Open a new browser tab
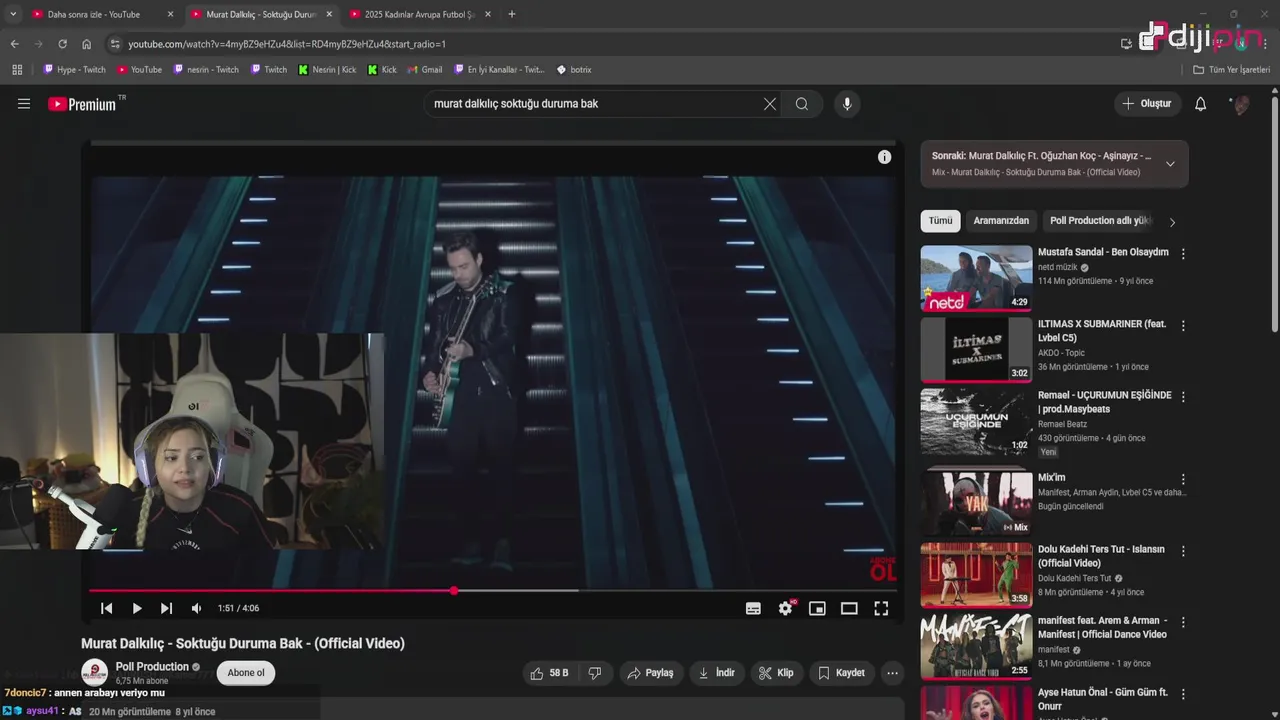The image size is (1280, 720). coord(512,14)
